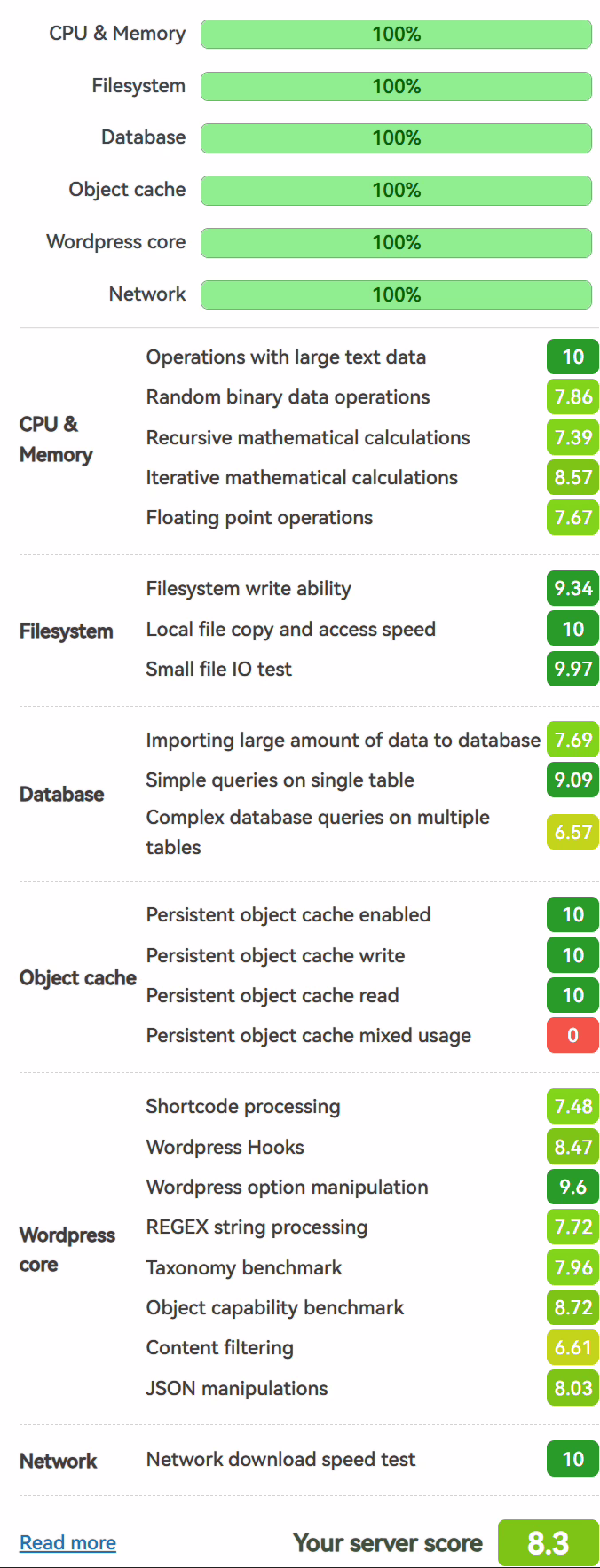Open the Read more link
The image size is (600, 1568).
(67, 1542)
